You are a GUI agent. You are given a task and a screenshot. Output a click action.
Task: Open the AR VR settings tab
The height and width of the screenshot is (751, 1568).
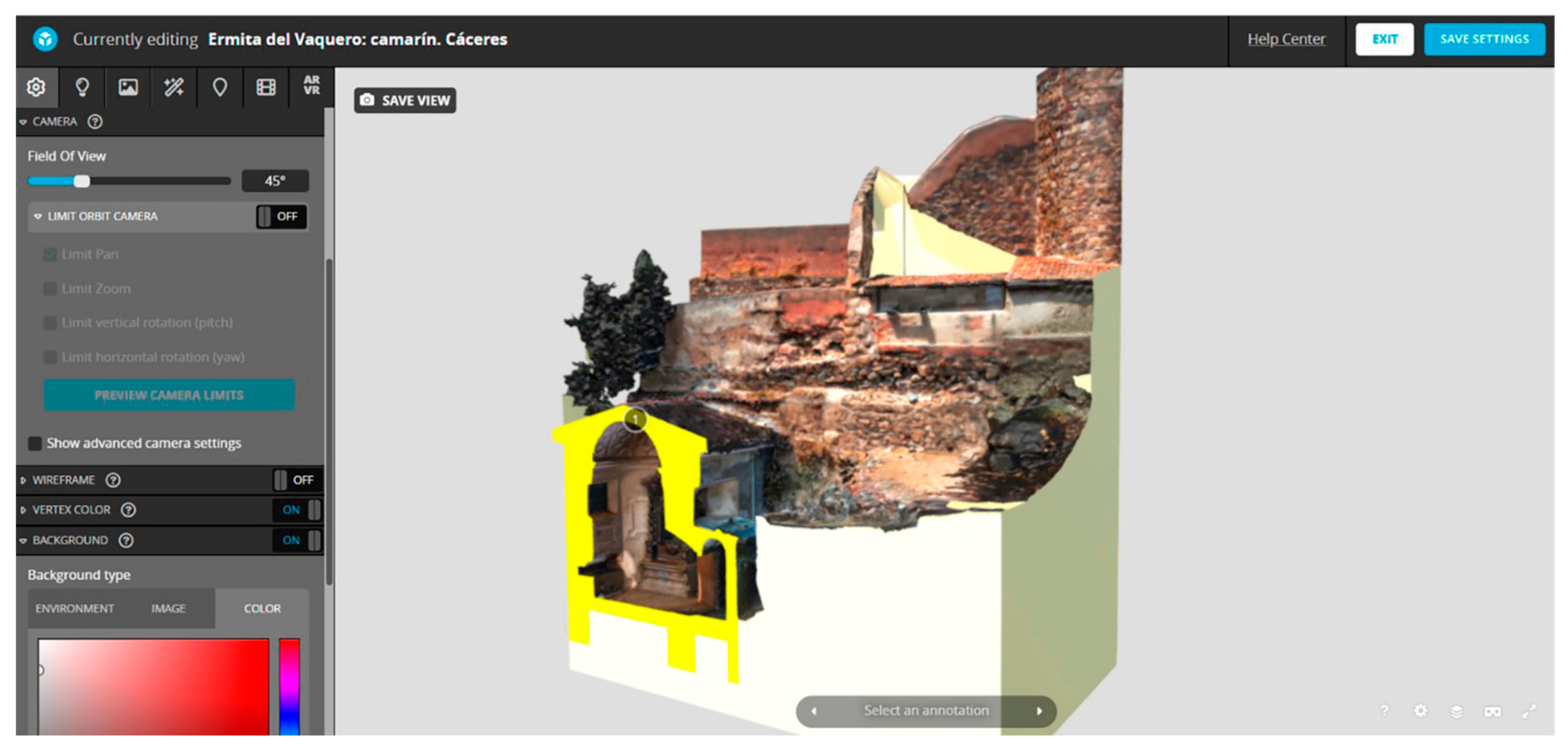(x=312, y=86)
